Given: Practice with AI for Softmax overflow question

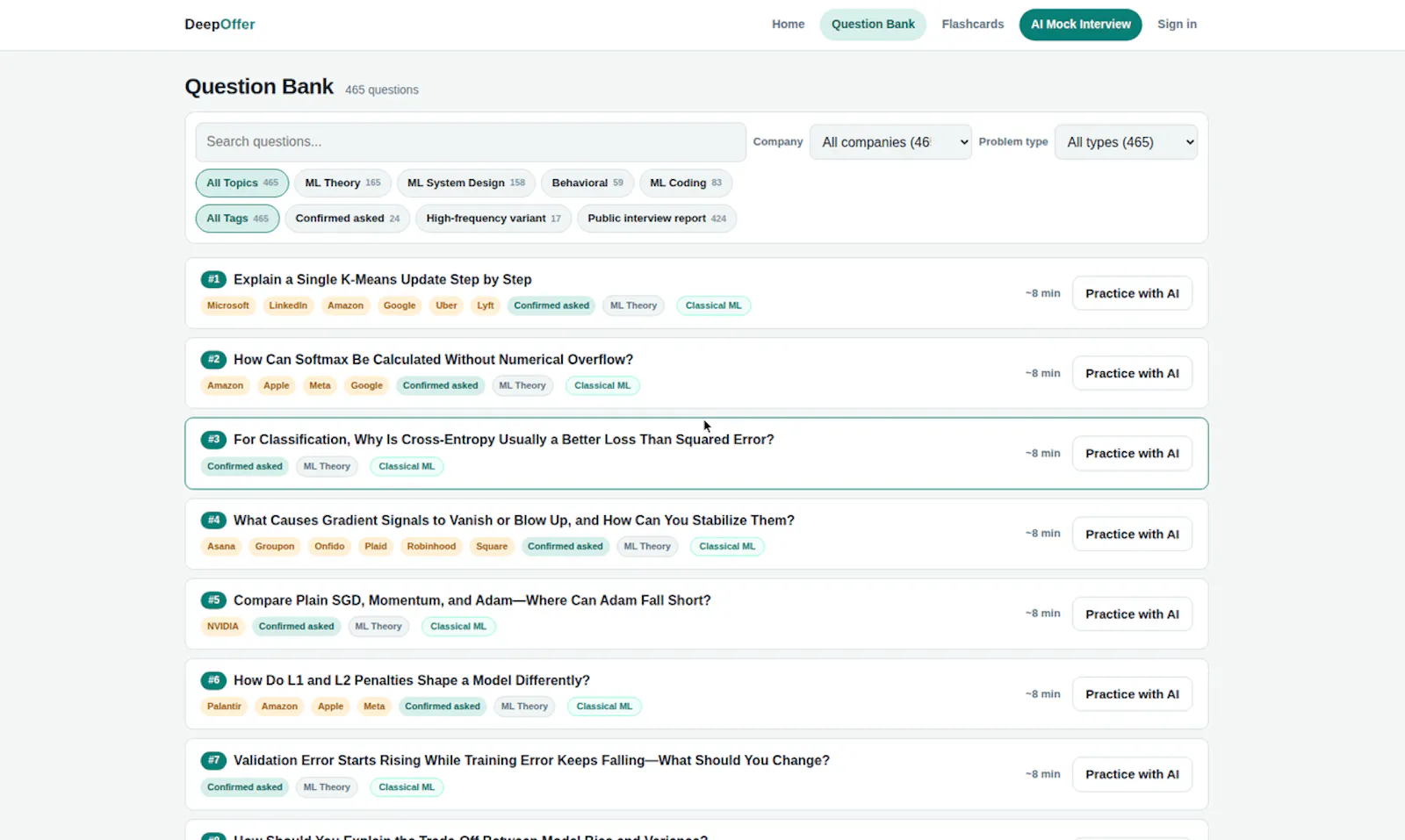Looking at the screenshot, I should point(1132,373).
